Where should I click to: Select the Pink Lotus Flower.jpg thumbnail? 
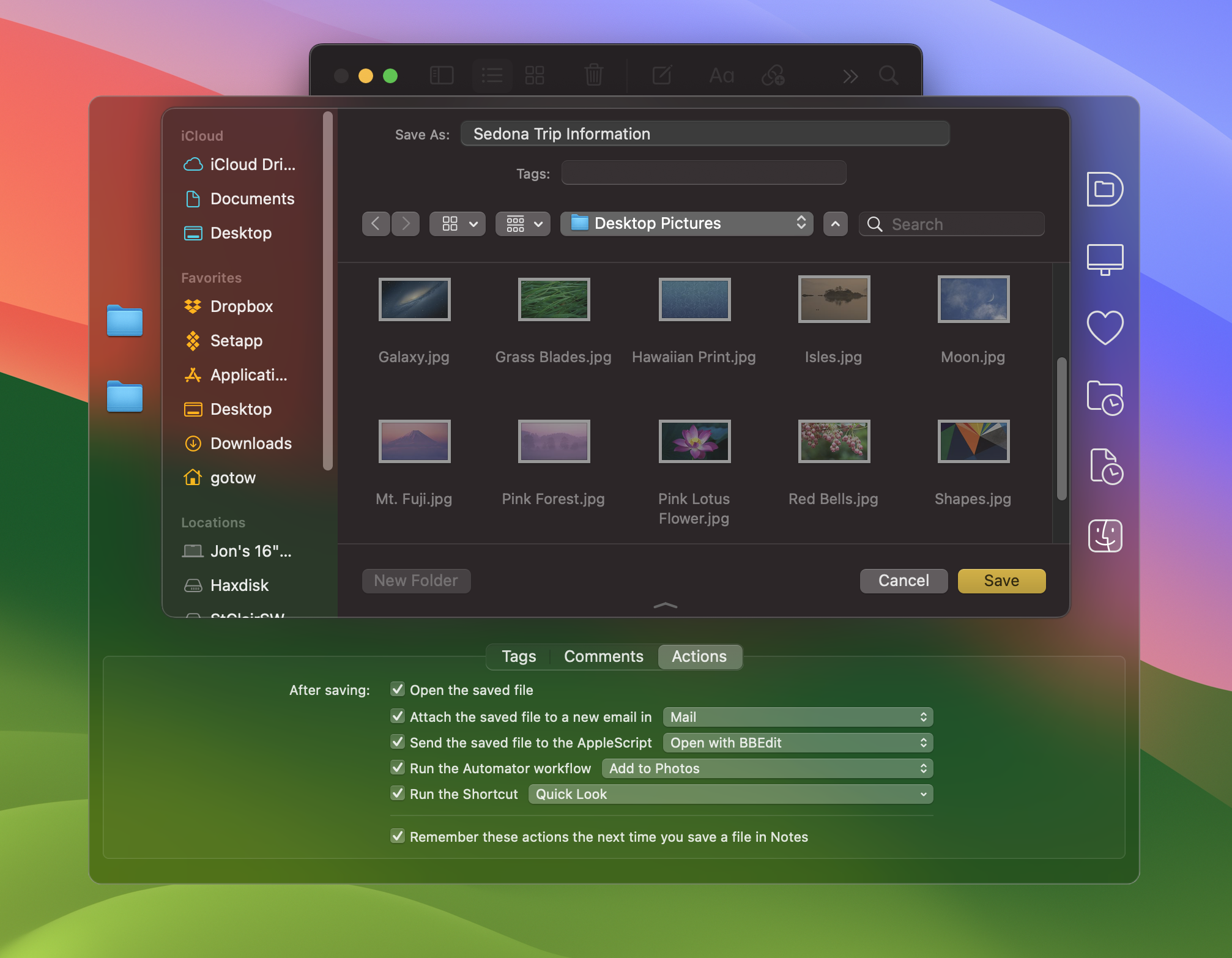[x=694, y=441]
